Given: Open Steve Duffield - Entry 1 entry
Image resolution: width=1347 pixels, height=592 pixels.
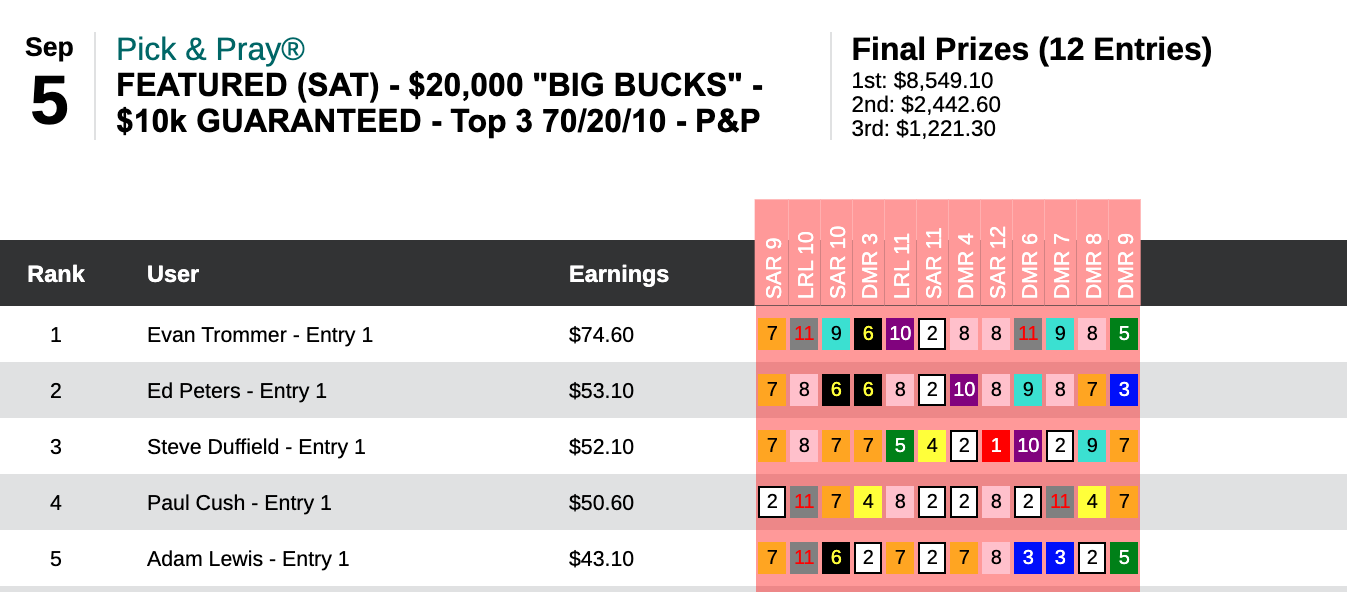Looking at the screenshot, I should click(x=256, y=447).
